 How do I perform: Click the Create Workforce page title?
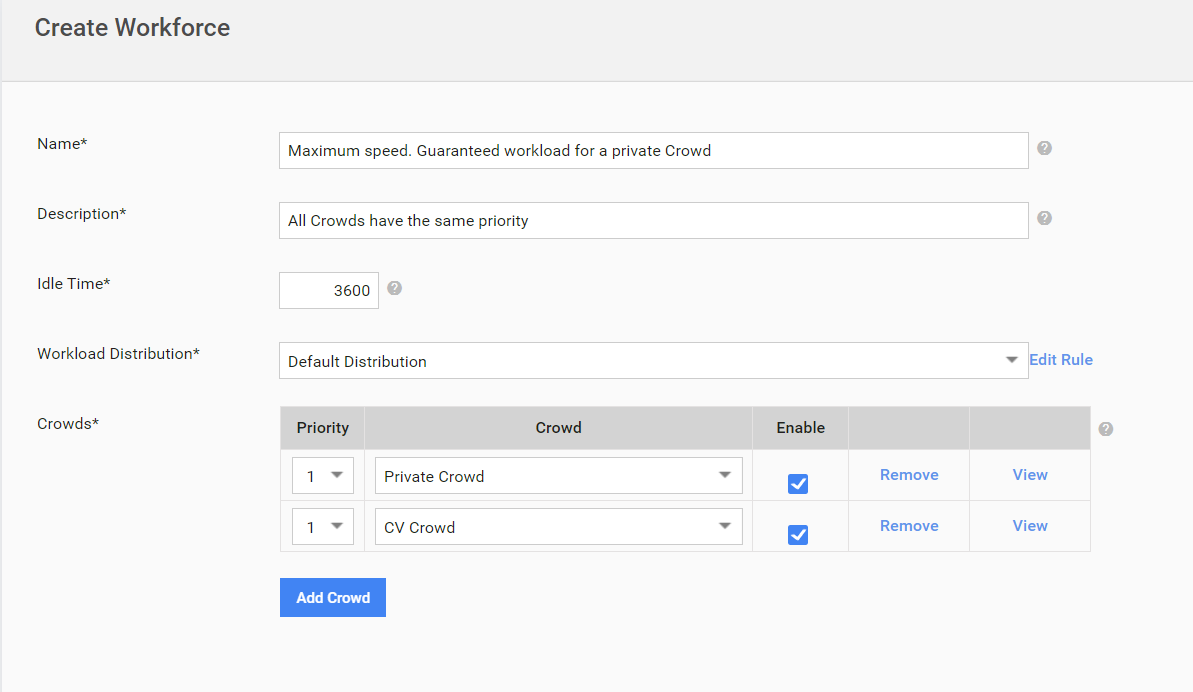pos(132,27)
